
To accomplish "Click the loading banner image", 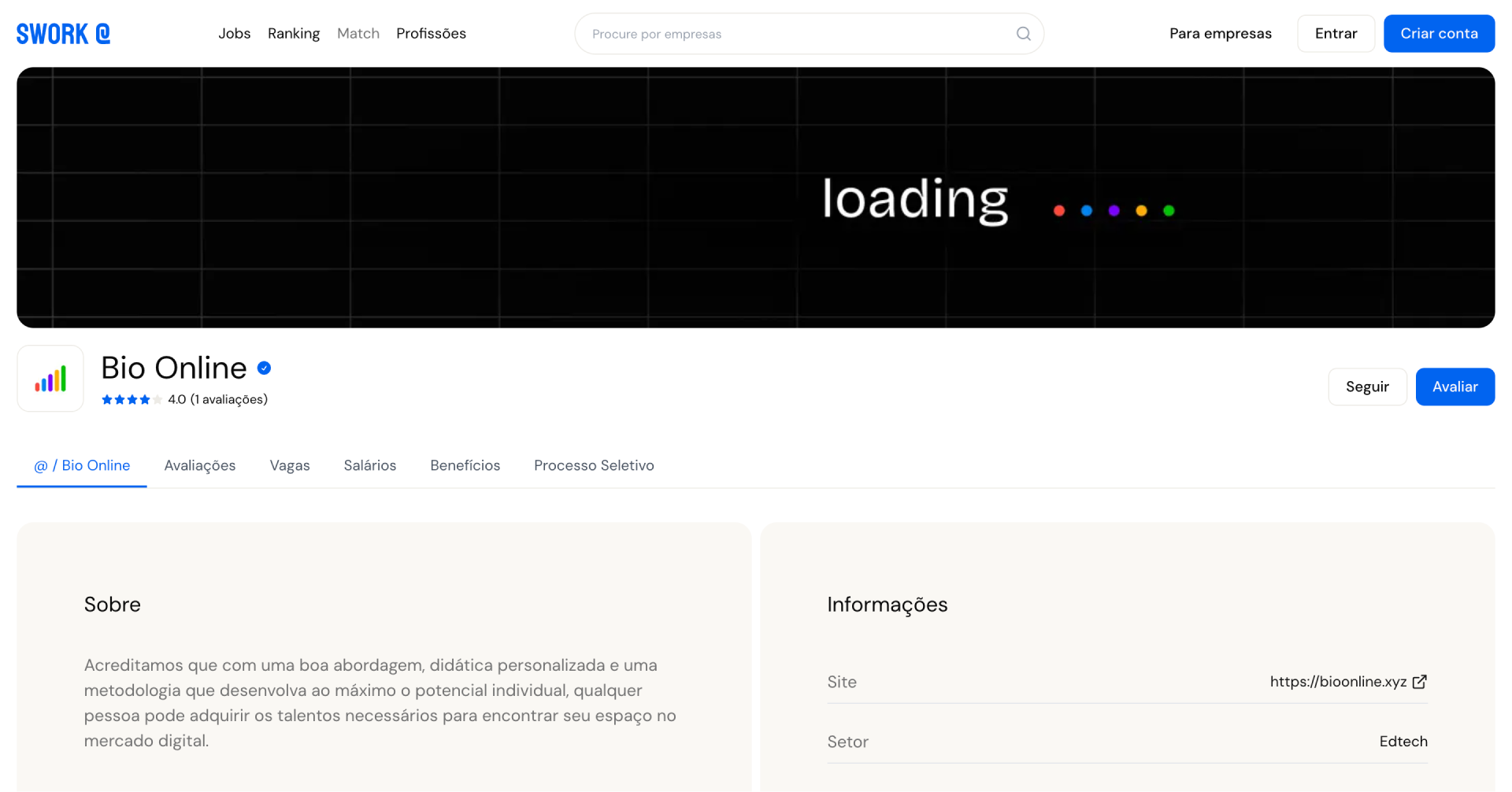I will click(x=756, y=198).
